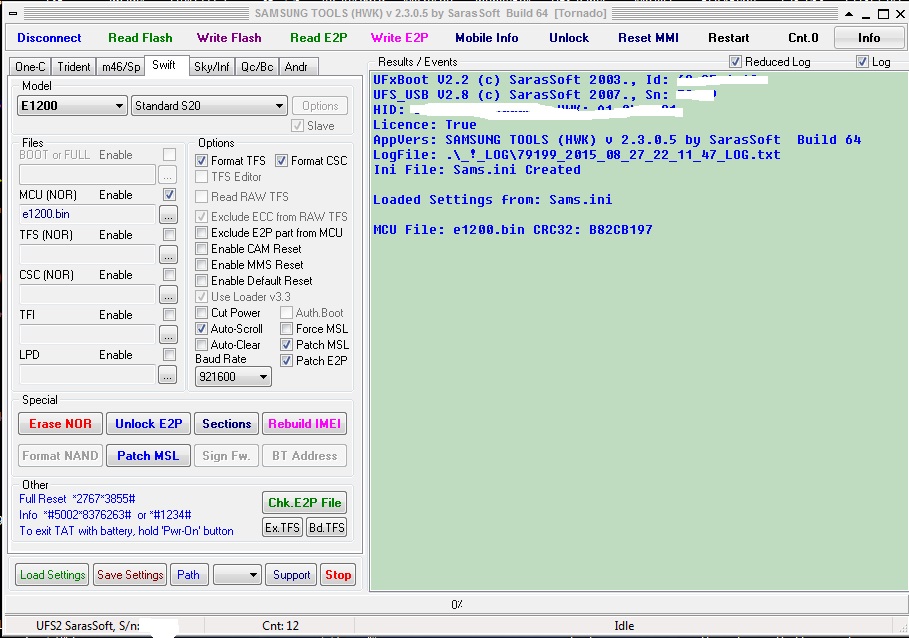Switch to the One-C tab
The width and height of the screenshot is (909, 638).
point(30,67)
